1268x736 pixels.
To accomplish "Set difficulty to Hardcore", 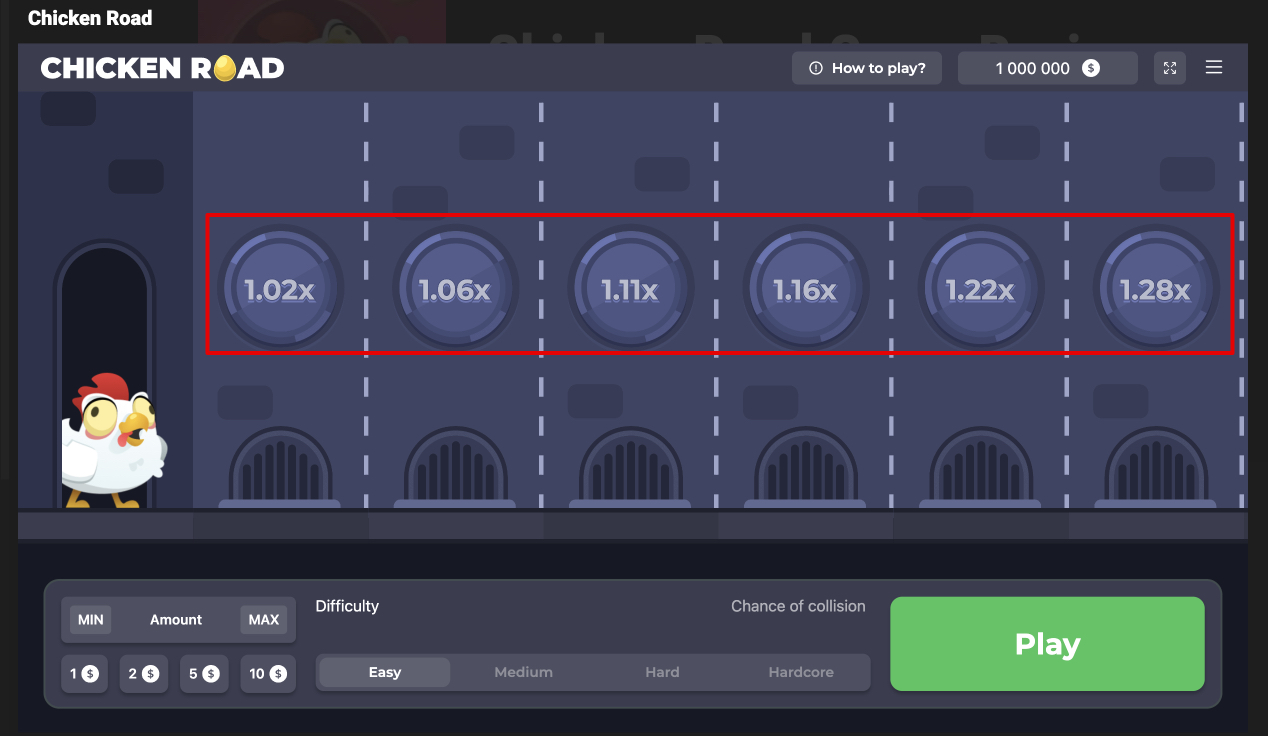I will click(x=801, y=672).
